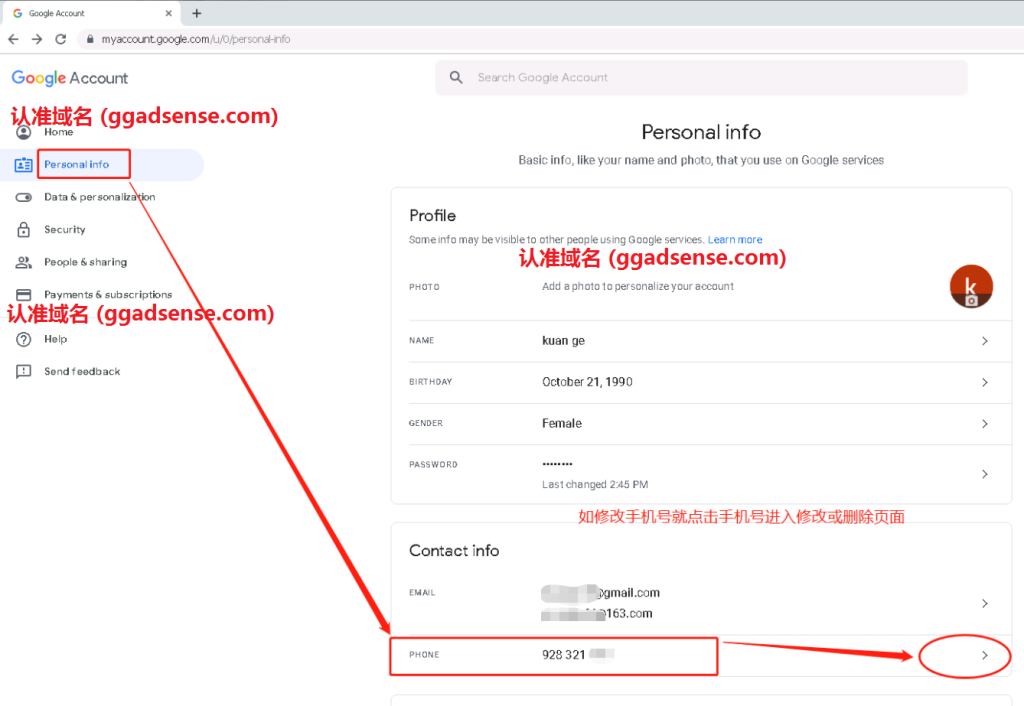Click the Security lock icon
The height and width of the screenshot is (706, 1024).
[x=23, y=230]
